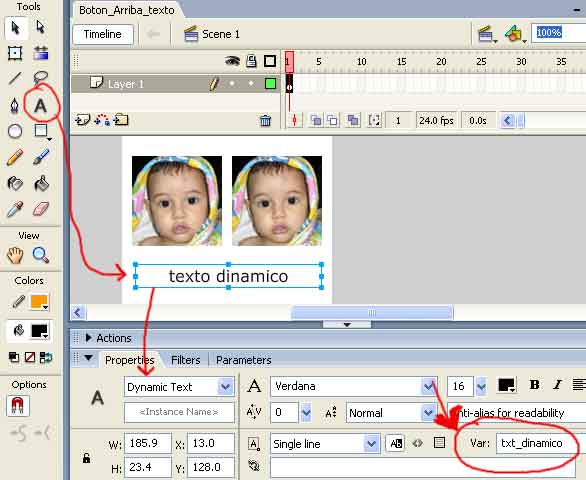Toggle Render text as HTML button

pos(417,443)
